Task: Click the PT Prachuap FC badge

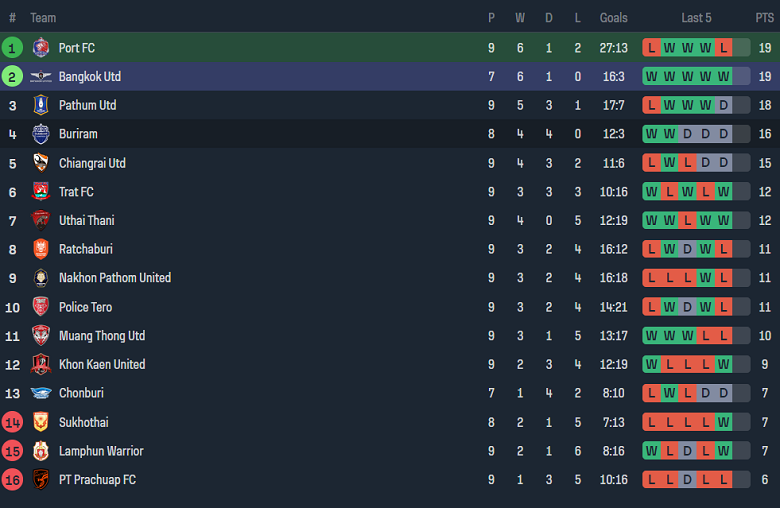Action: click(x=41, y=480)
